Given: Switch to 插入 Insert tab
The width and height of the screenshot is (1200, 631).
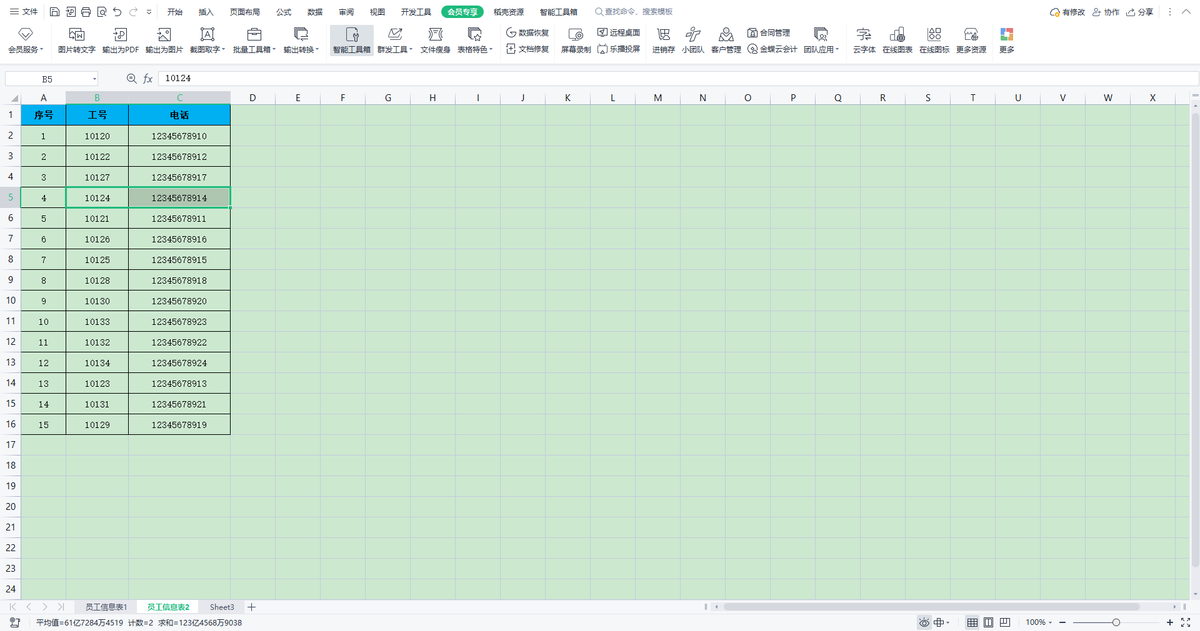Looking at the screenshot, I should (x=206, y=12).
